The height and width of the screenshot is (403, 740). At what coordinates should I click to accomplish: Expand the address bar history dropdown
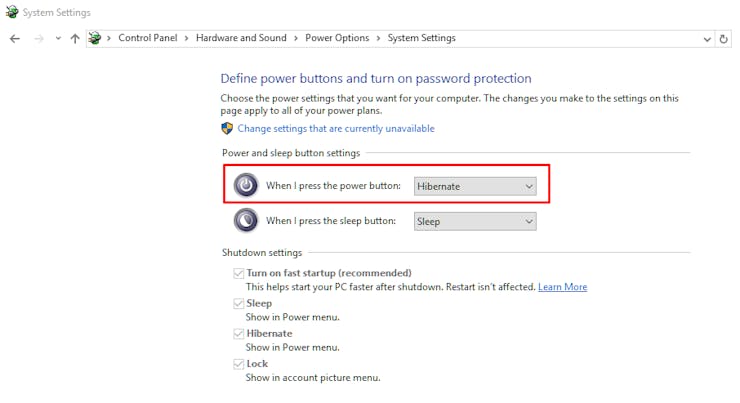click(x=706, y=38)
